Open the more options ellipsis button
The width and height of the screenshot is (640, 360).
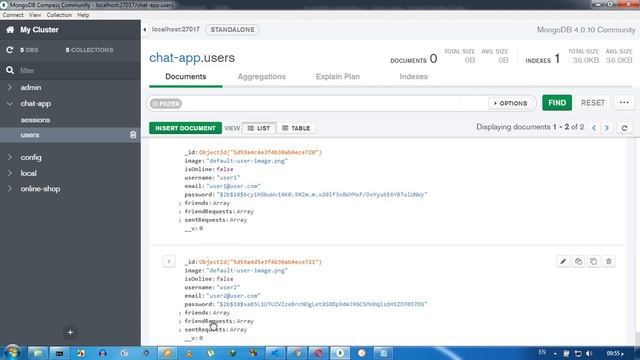pyautogui.click(x=624, y=103)
